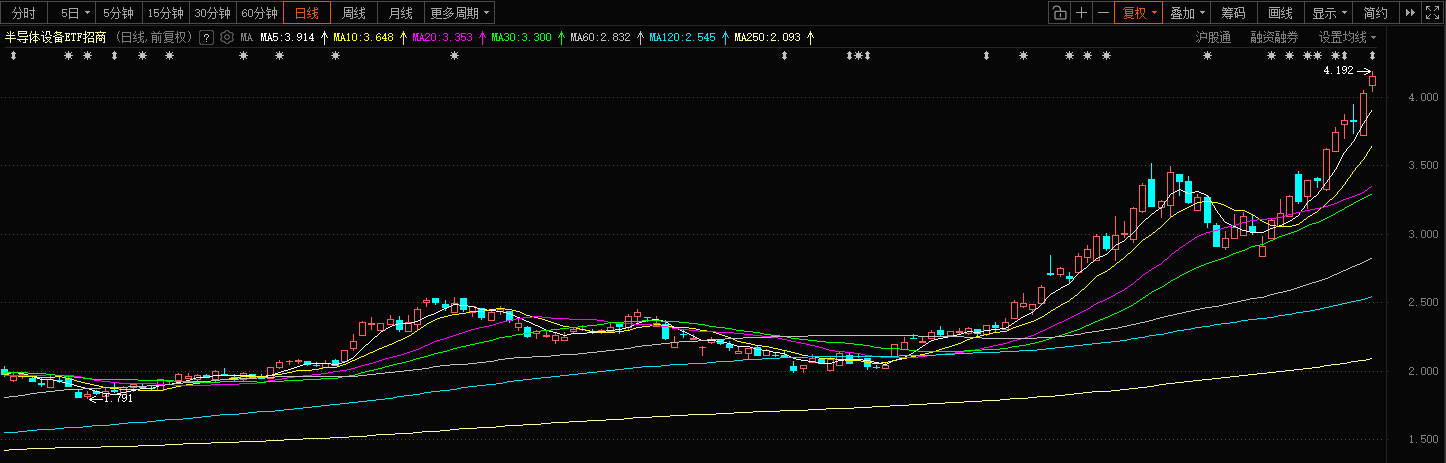Open the 设置均线 dropdown
Viewport: 1446px width, 463px height.
(x=1347, y=37)
